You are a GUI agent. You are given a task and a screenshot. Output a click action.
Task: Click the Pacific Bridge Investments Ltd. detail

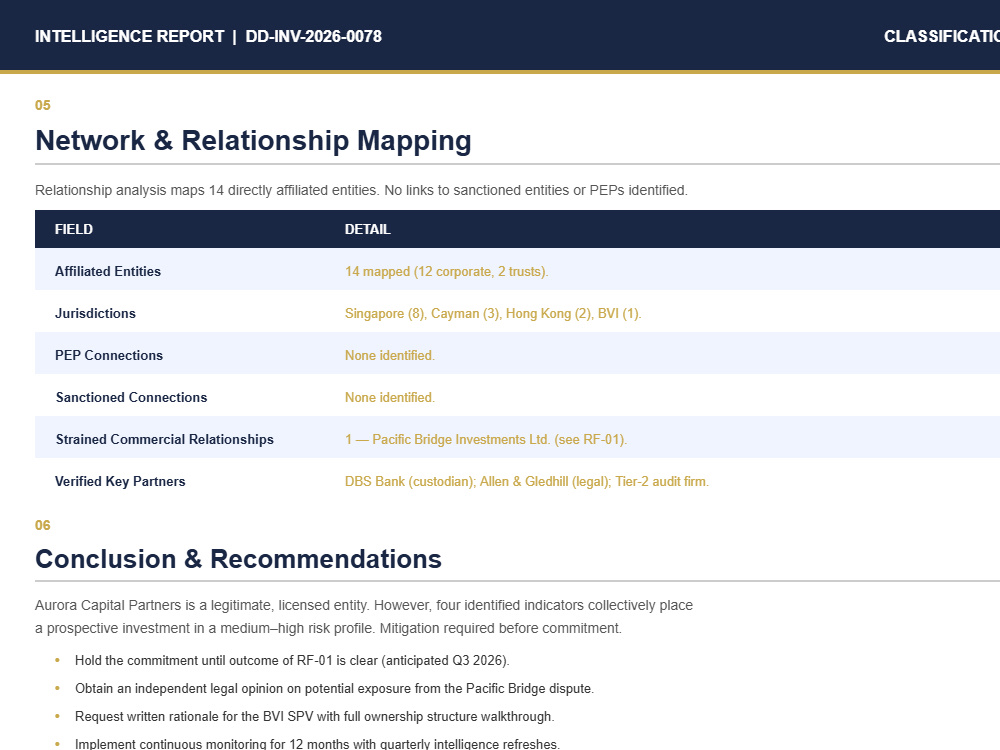pos(486,439)
